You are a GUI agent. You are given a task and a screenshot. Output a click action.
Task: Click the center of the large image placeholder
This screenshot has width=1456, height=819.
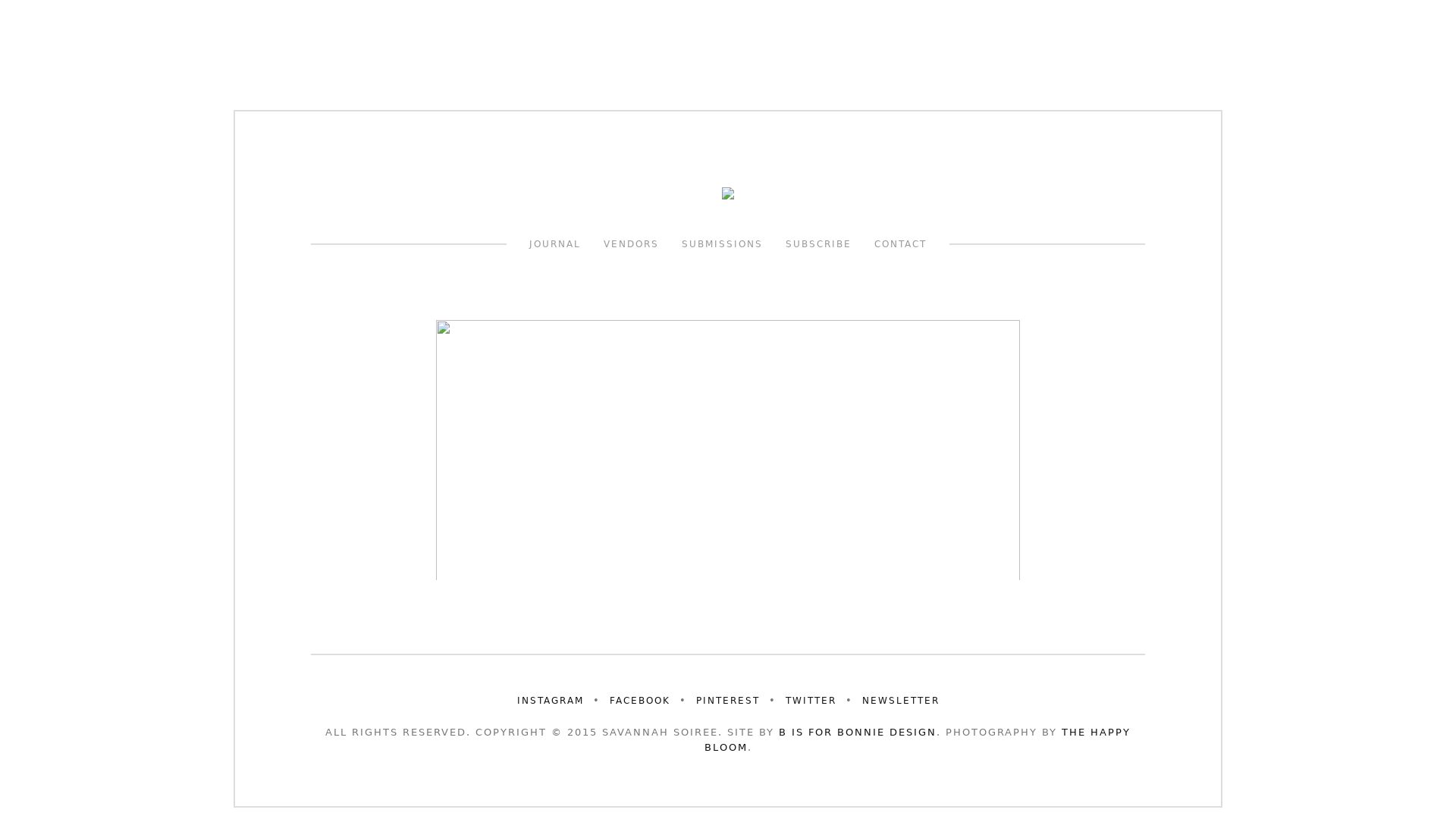[728, 450]
